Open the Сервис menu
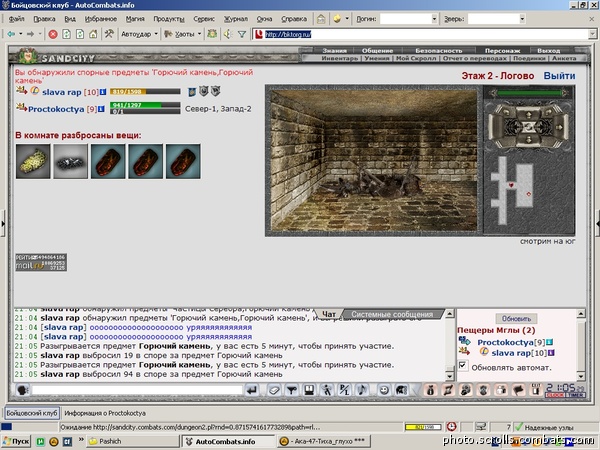This screenshot has height=450, width=600. tap(204, 19)
